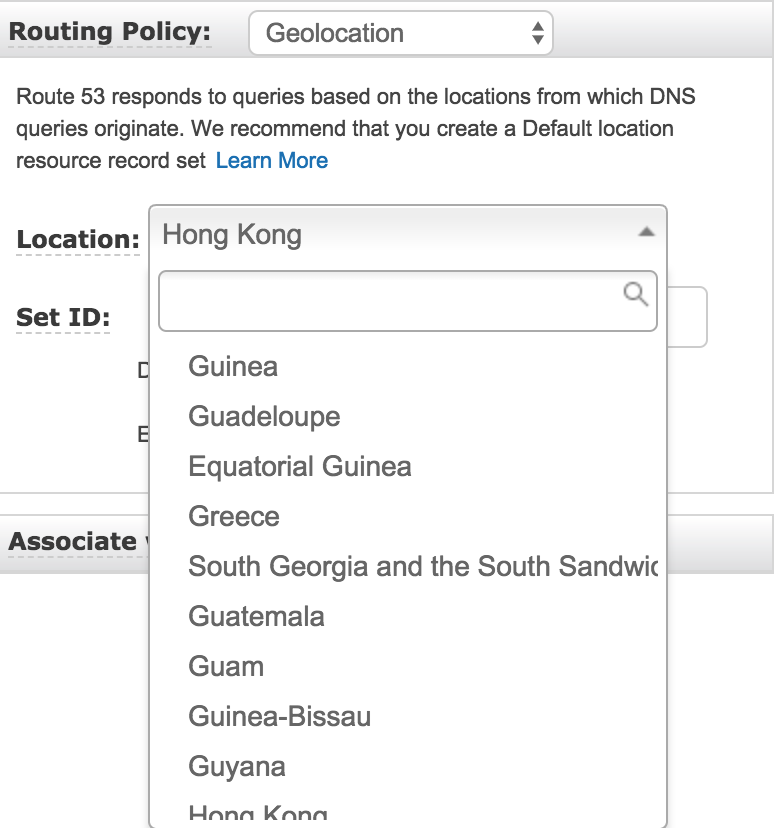Pick Greece from the location list
Image resolution: width=780 pixels, height=828 pixels.
(408, 516)
